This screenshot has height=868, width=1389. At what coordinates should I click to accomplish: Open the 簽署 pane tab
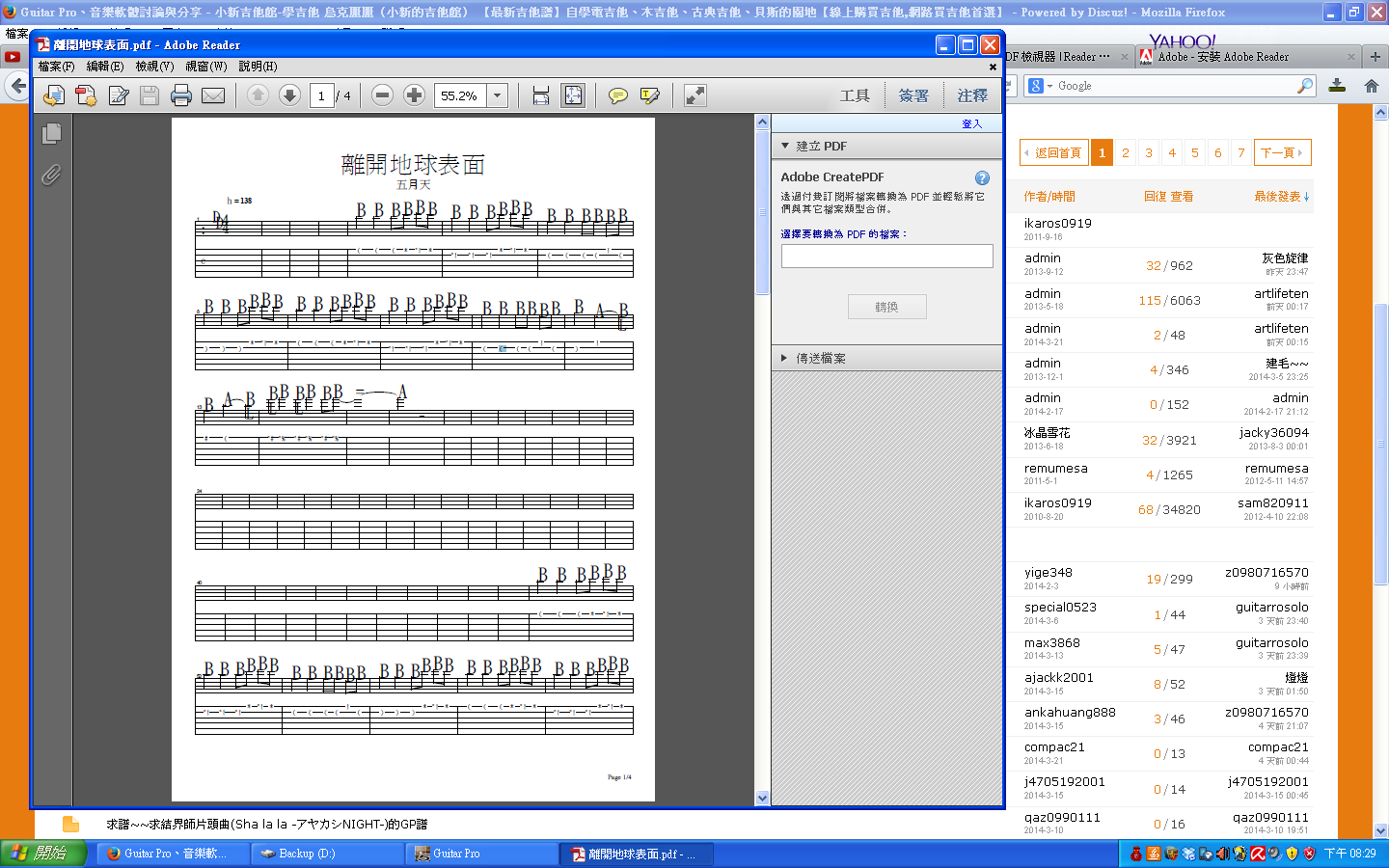coord(913,95)
